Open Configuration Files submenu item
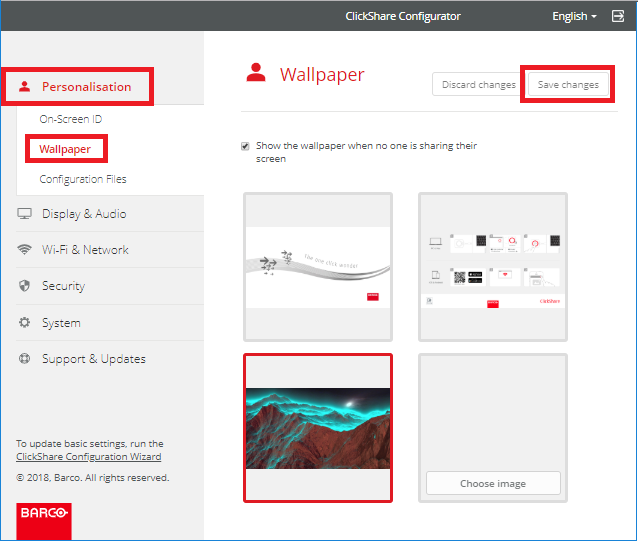 coord(83,179)
